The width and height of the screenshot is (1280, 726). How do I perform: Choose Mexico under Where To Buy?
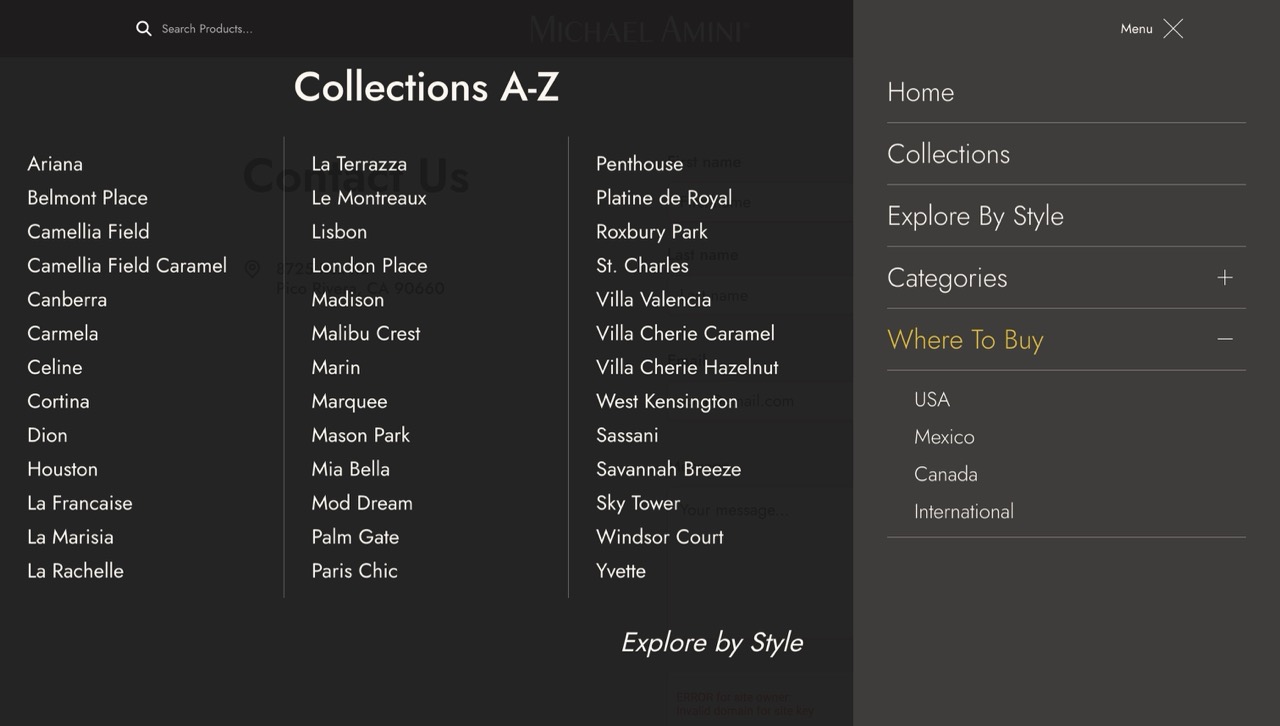[944, 437]
